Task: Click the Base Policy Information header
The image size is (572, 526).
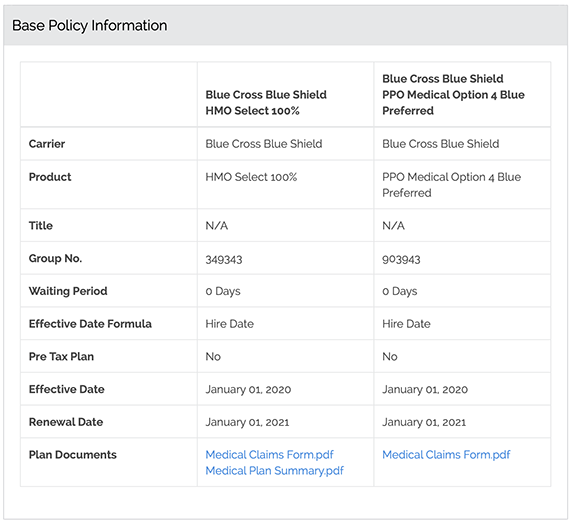Action: pos(90,26)
